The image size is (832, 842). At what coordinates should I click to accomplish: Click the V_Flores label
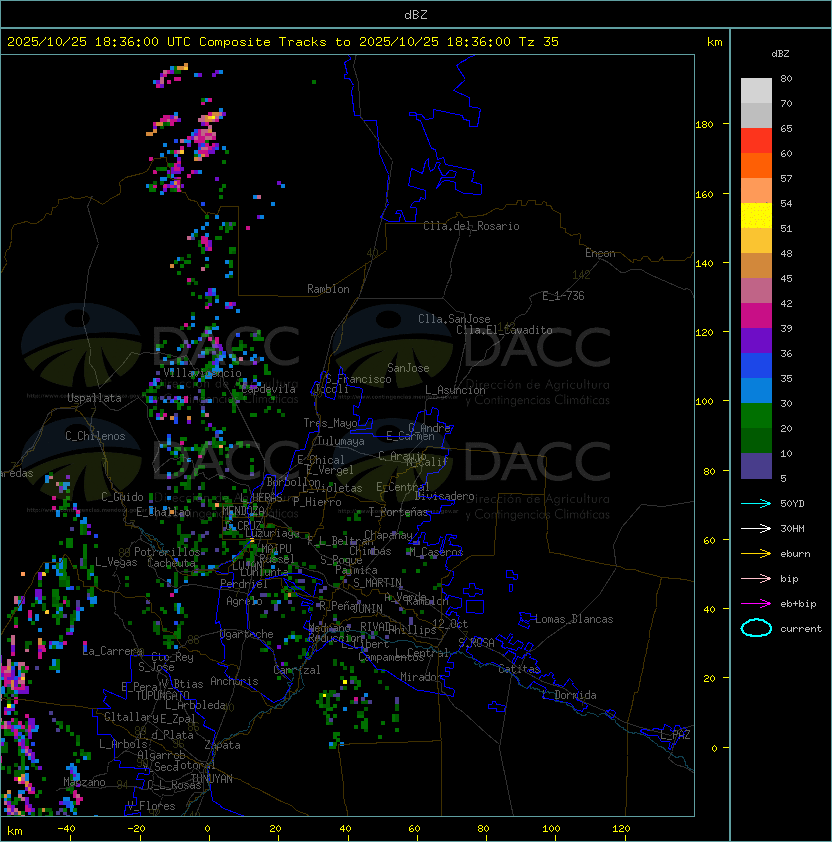(x=151, y=806)
